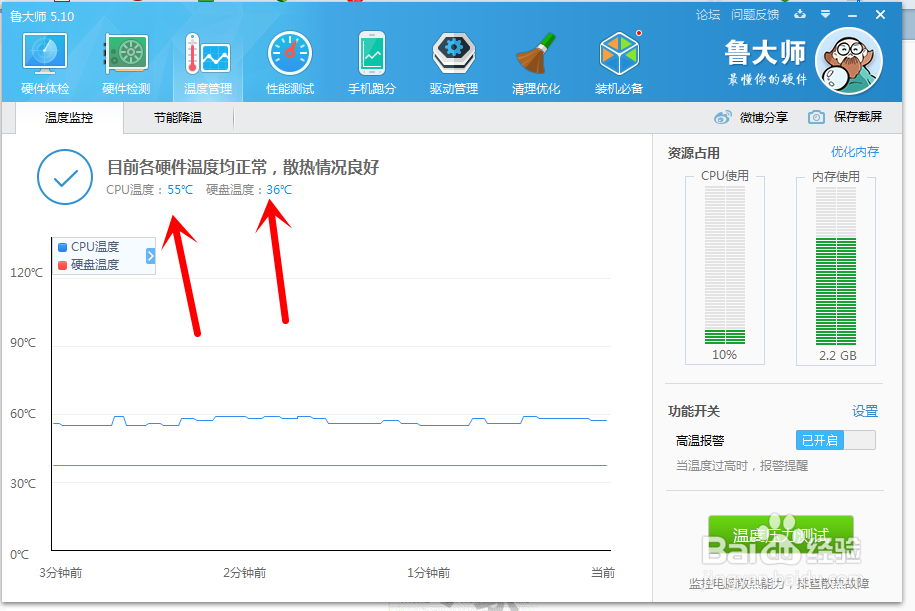The width and height of the screenshot is (915, 611).
Task: Click the CPU temperature value 55℃
Action: coord(180,190)
